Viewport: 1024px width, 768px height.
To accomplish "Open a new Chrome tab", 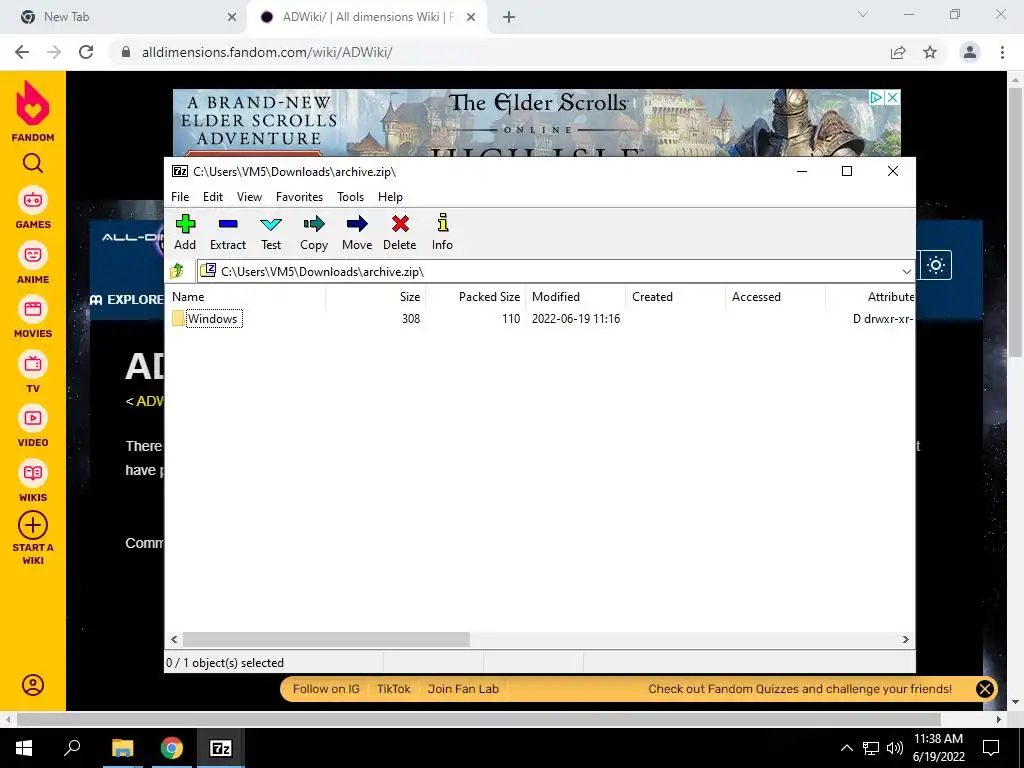I will (x=509, y=17).
